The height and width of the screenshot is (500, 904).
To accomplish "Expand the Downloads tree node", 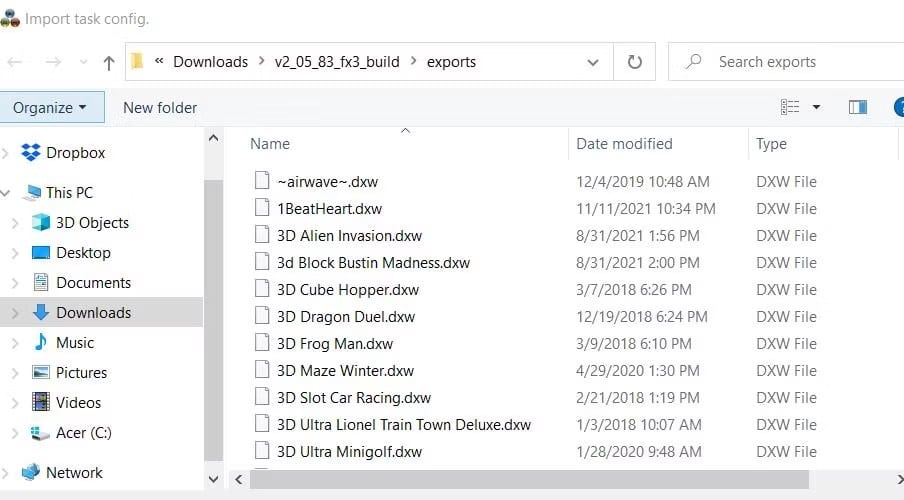I will click(16, 313).
